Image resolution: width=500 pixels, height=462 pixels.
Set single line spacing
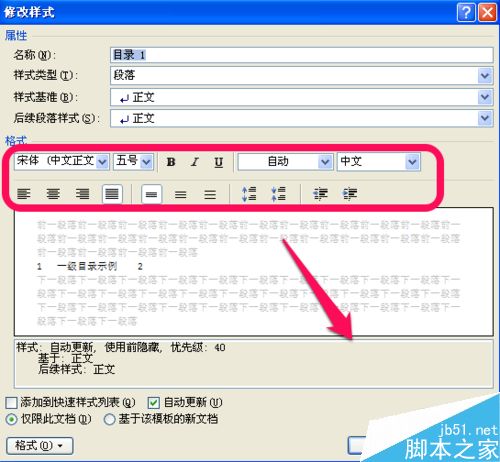152,194
